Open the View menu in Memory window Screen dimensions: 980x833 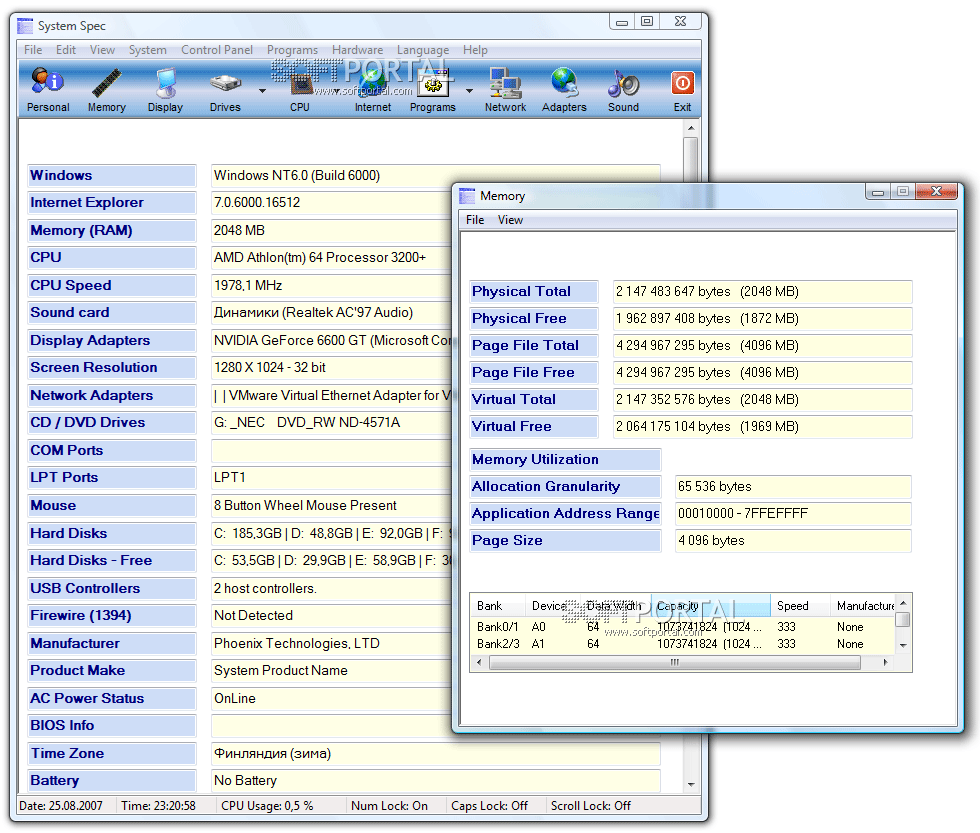click(510, 220)
